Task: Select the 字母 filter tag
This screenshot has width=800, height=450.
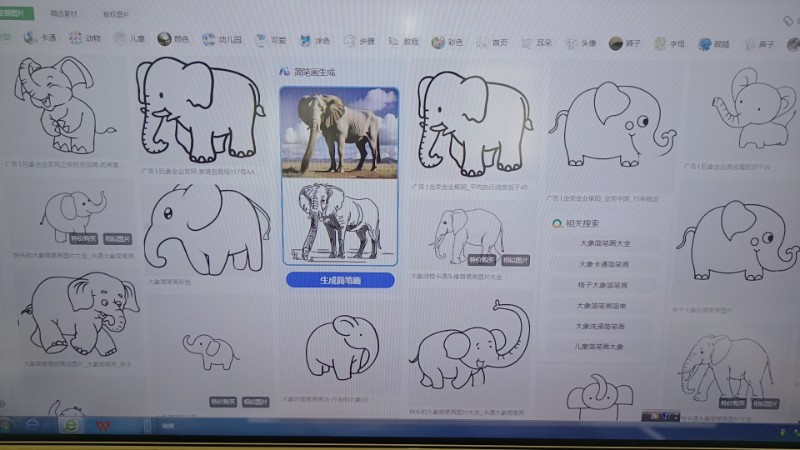Action: [x=669, y=44]
